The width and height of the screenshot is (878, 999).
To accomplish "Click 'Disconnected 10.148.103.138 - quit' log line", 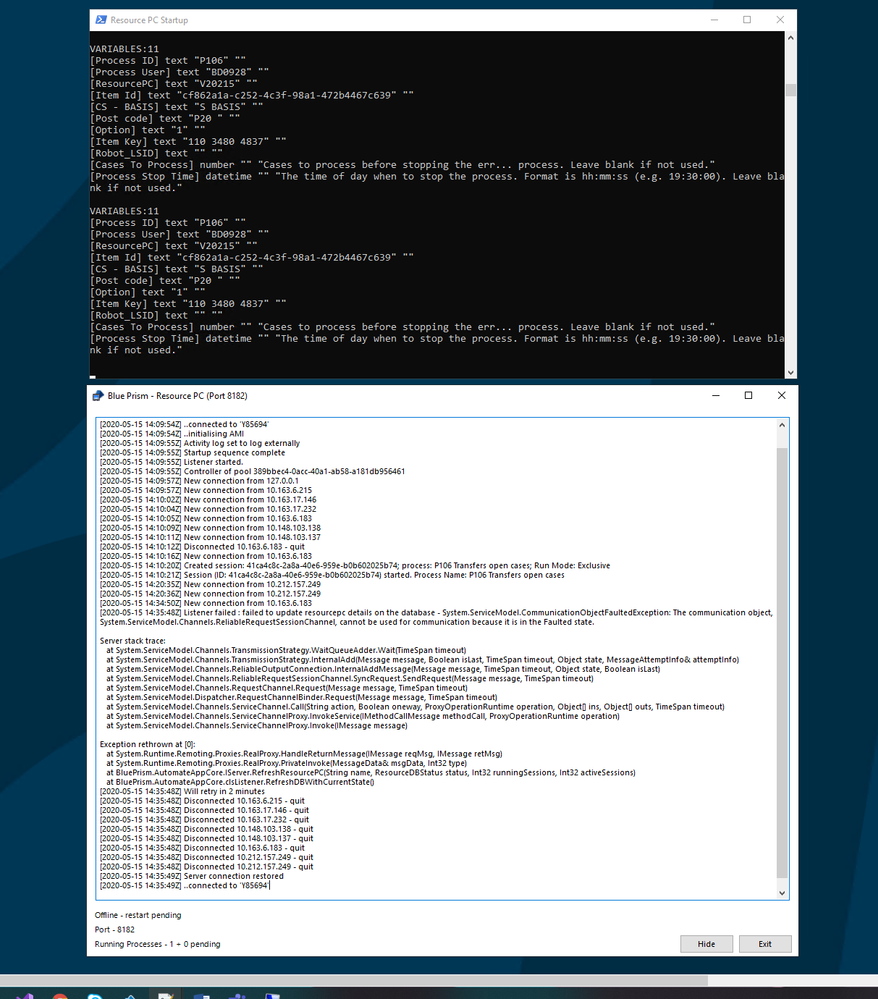I will click(x=206, y=829).
